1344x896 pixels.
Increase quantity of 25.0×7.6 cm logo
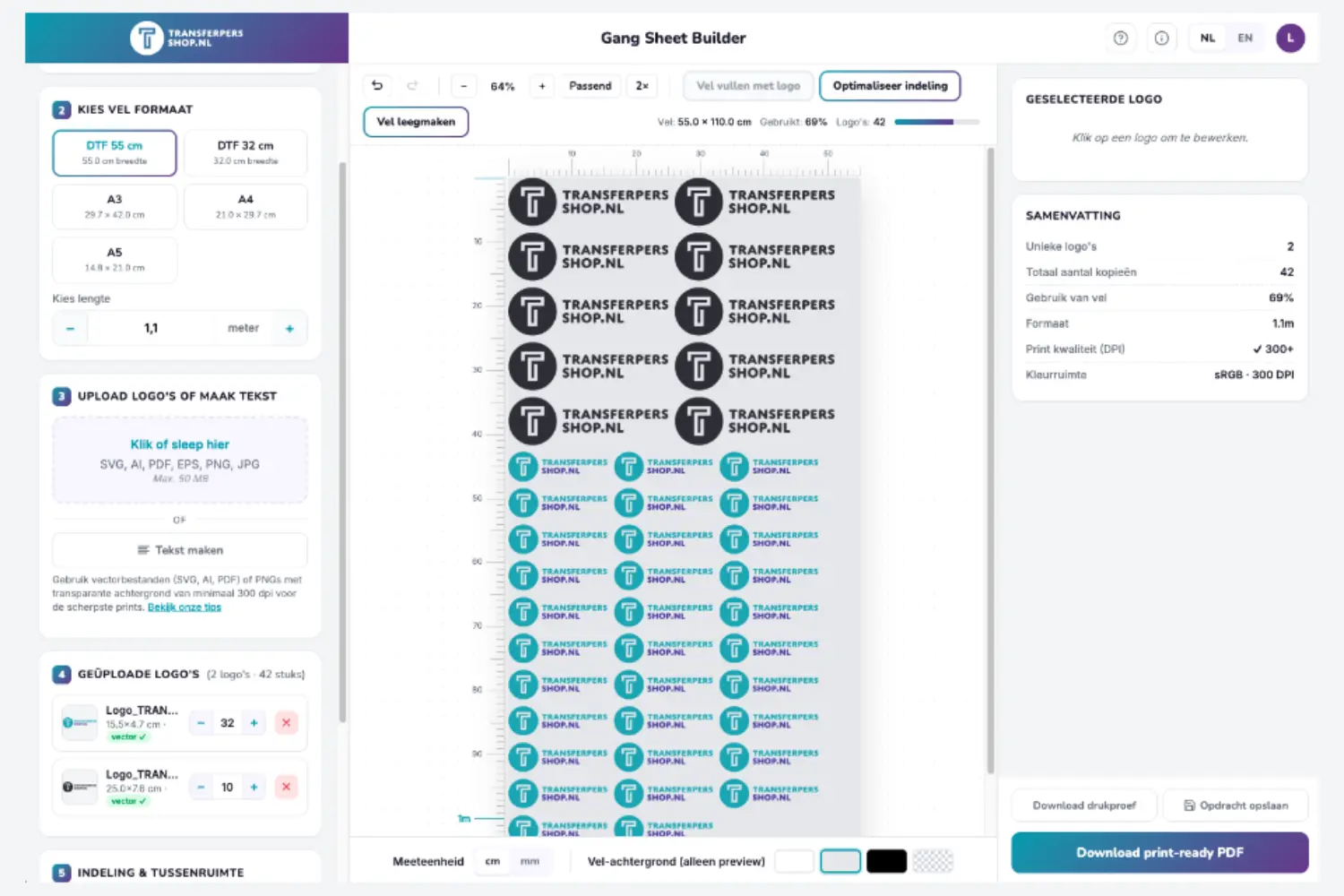[254, 787]
